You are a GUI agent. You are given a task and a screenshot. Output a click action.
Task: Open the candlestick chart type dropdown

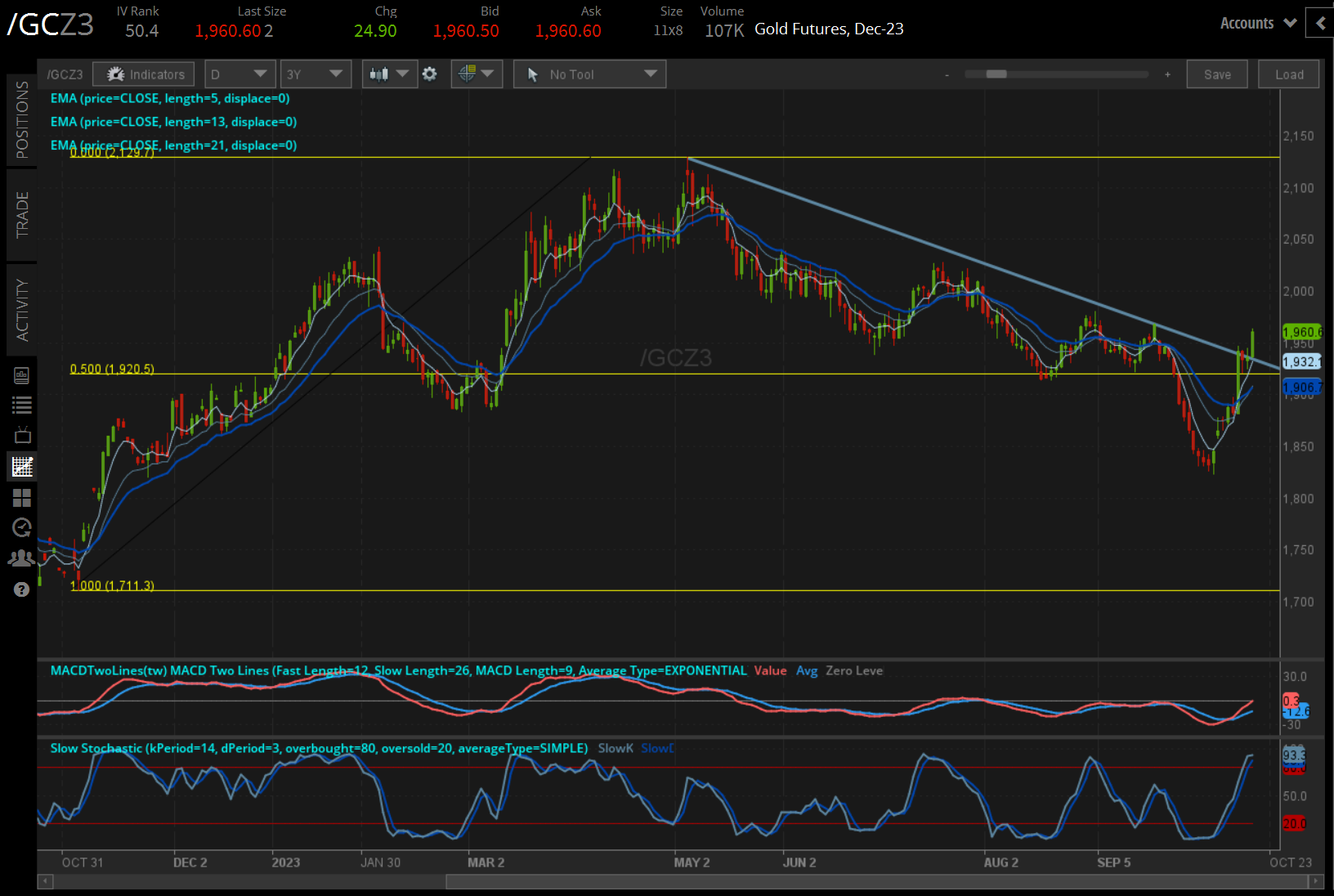pyautogui.click(x=388, y=74)
